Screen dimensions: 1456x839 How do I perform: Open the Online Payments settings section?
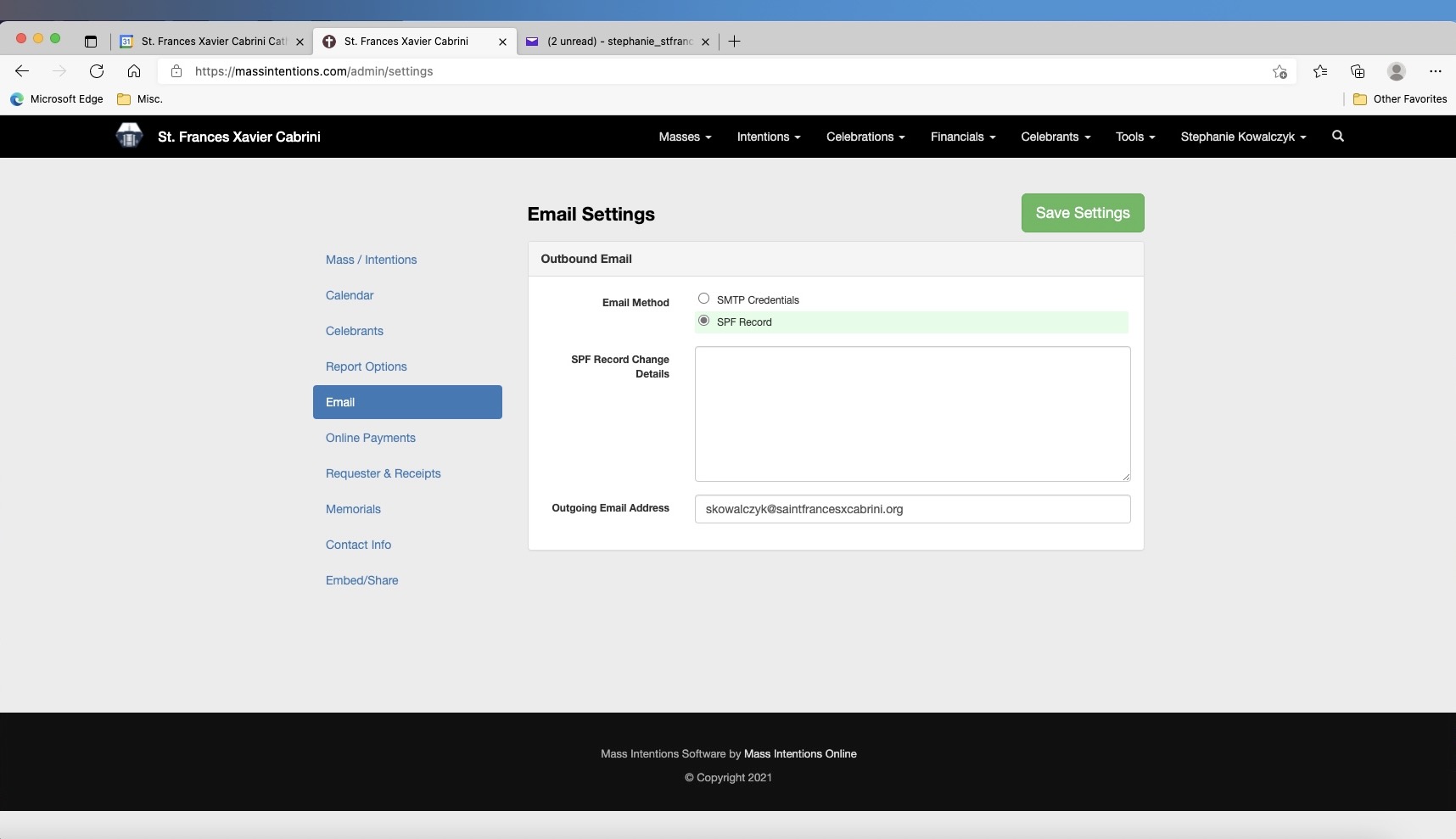(371, 438)
